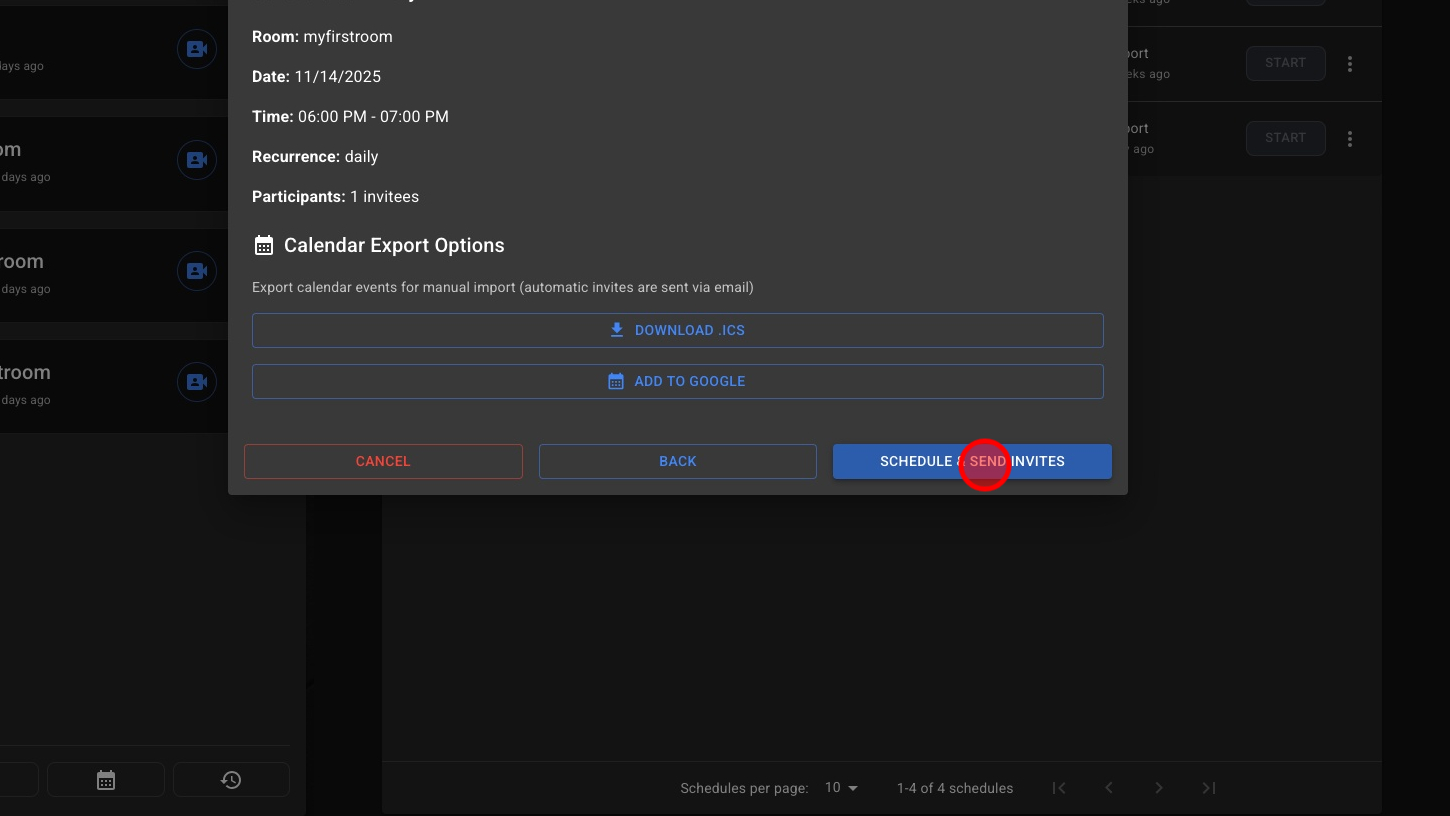This screenshot has width=1450, height=816.
Task: Click the video camera icon for the third room
Action: (x=197, y=271)
